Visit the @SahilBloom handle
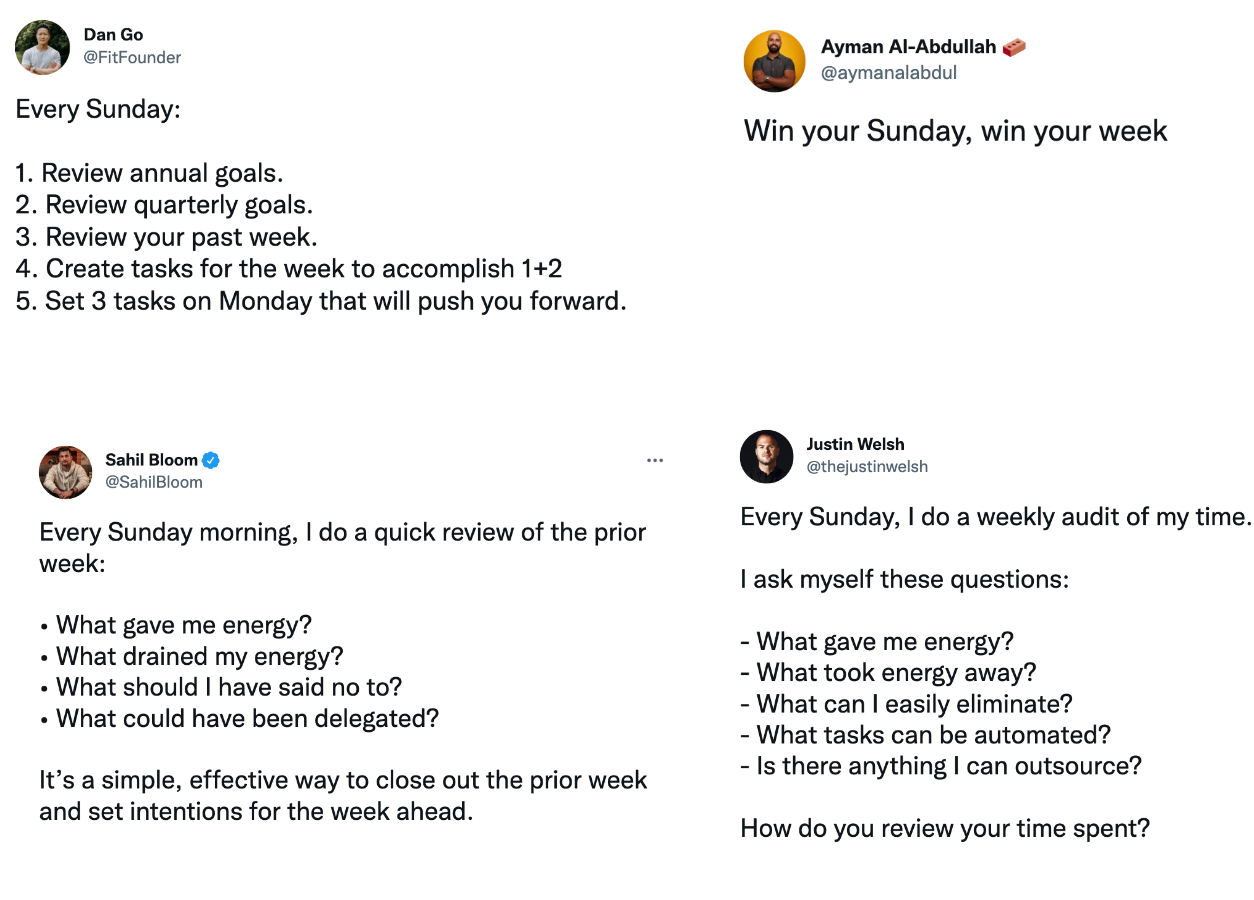 [154, 482]
